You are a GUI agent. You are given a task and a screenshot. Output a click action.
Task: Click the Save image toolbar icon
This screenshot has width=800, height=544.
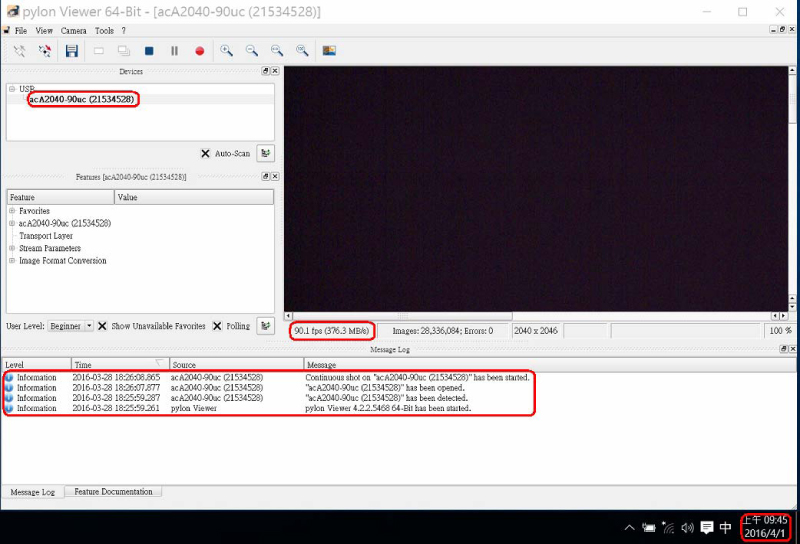pos(72,51)
